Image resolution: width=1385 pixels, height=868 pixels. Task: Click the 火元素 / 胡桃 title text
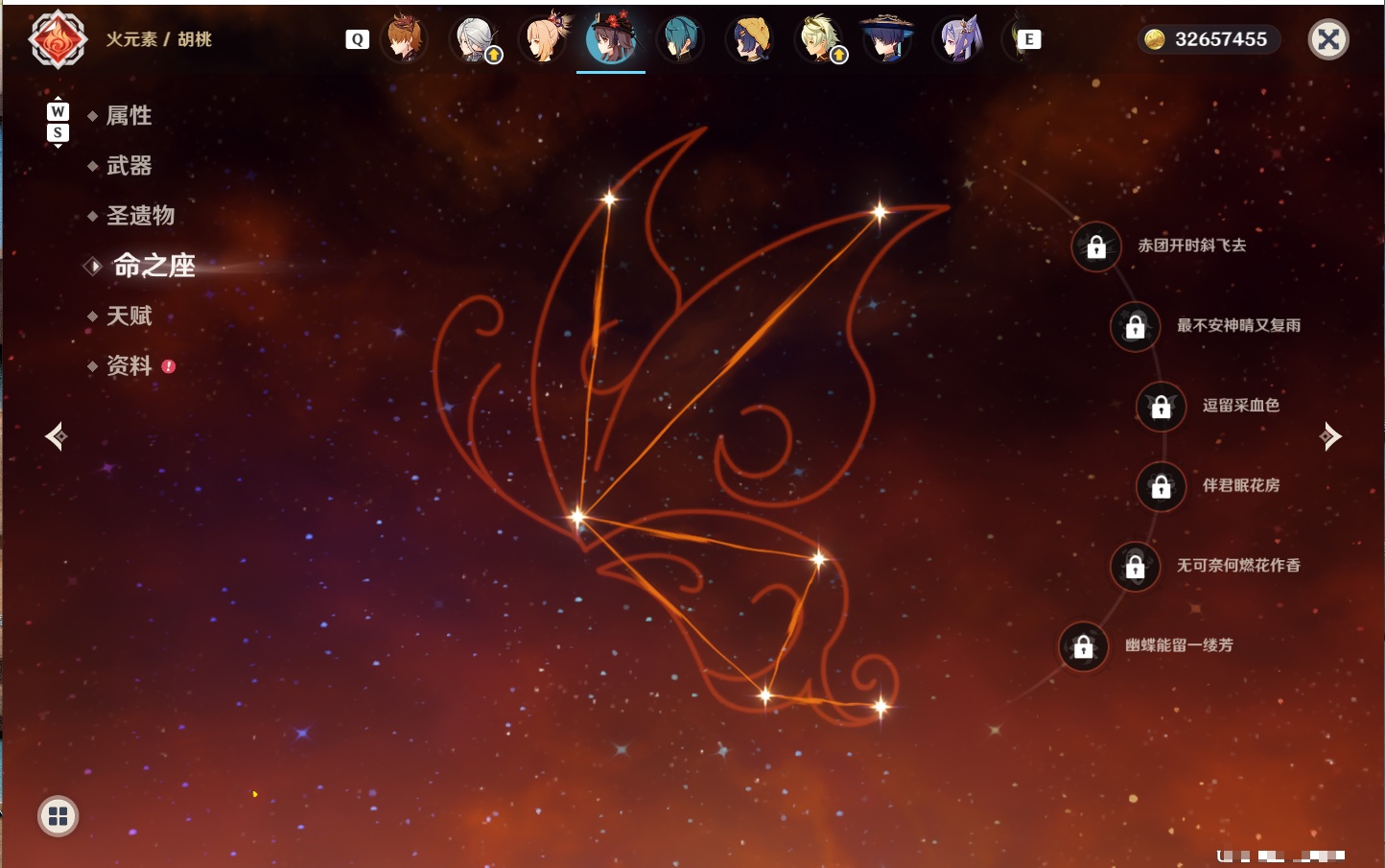(158, 39)
